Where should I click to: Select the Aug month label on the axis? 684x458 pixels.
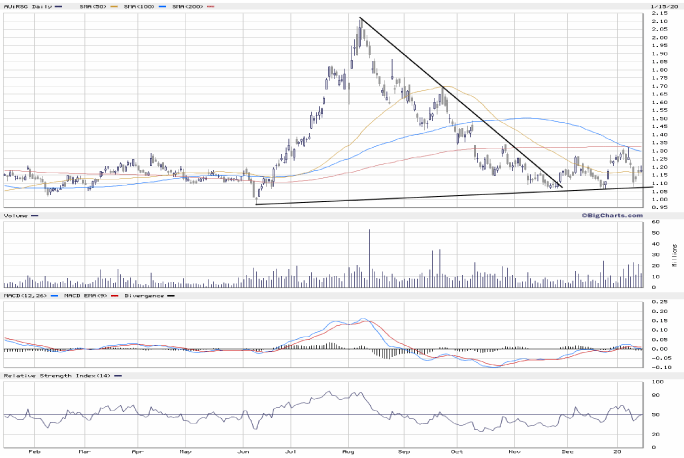(347, 453)
